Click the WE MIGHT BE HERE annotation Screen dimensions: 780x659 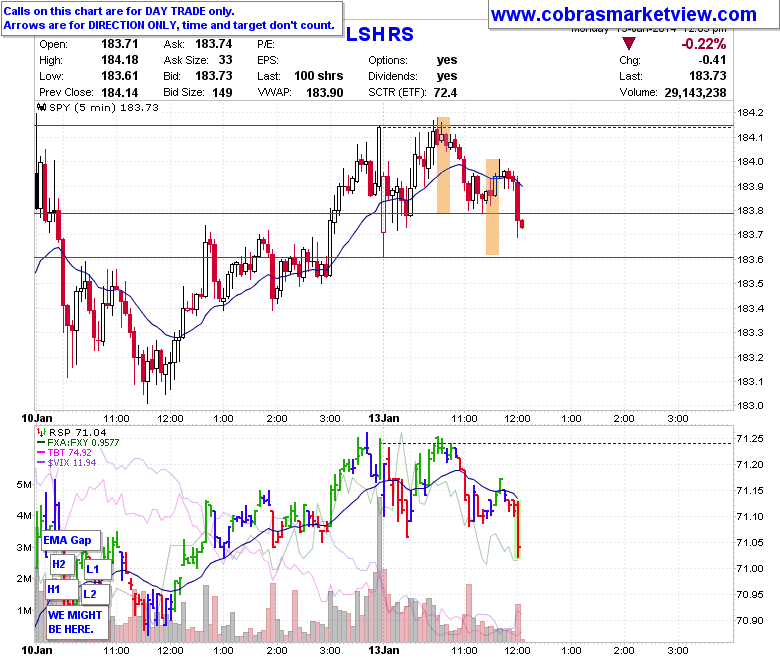(x=77, y=622)
